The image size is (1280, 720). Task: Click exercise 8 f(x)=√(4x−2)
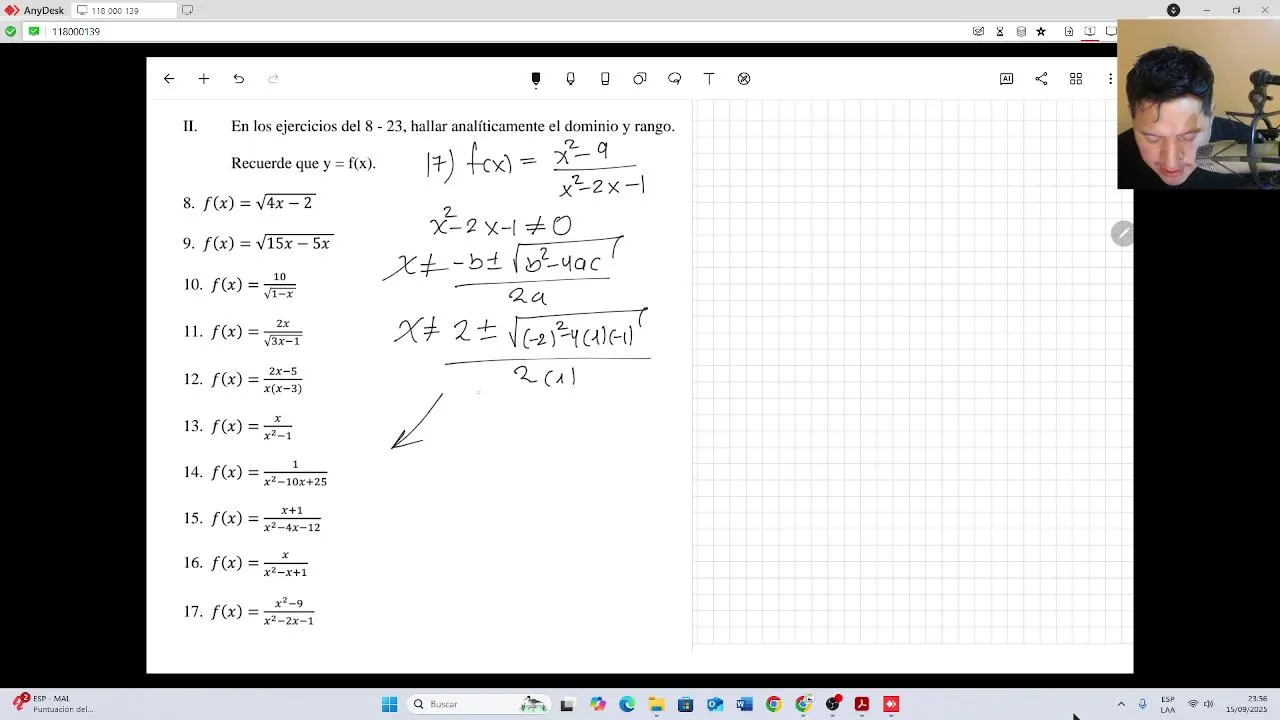(248, 203)
